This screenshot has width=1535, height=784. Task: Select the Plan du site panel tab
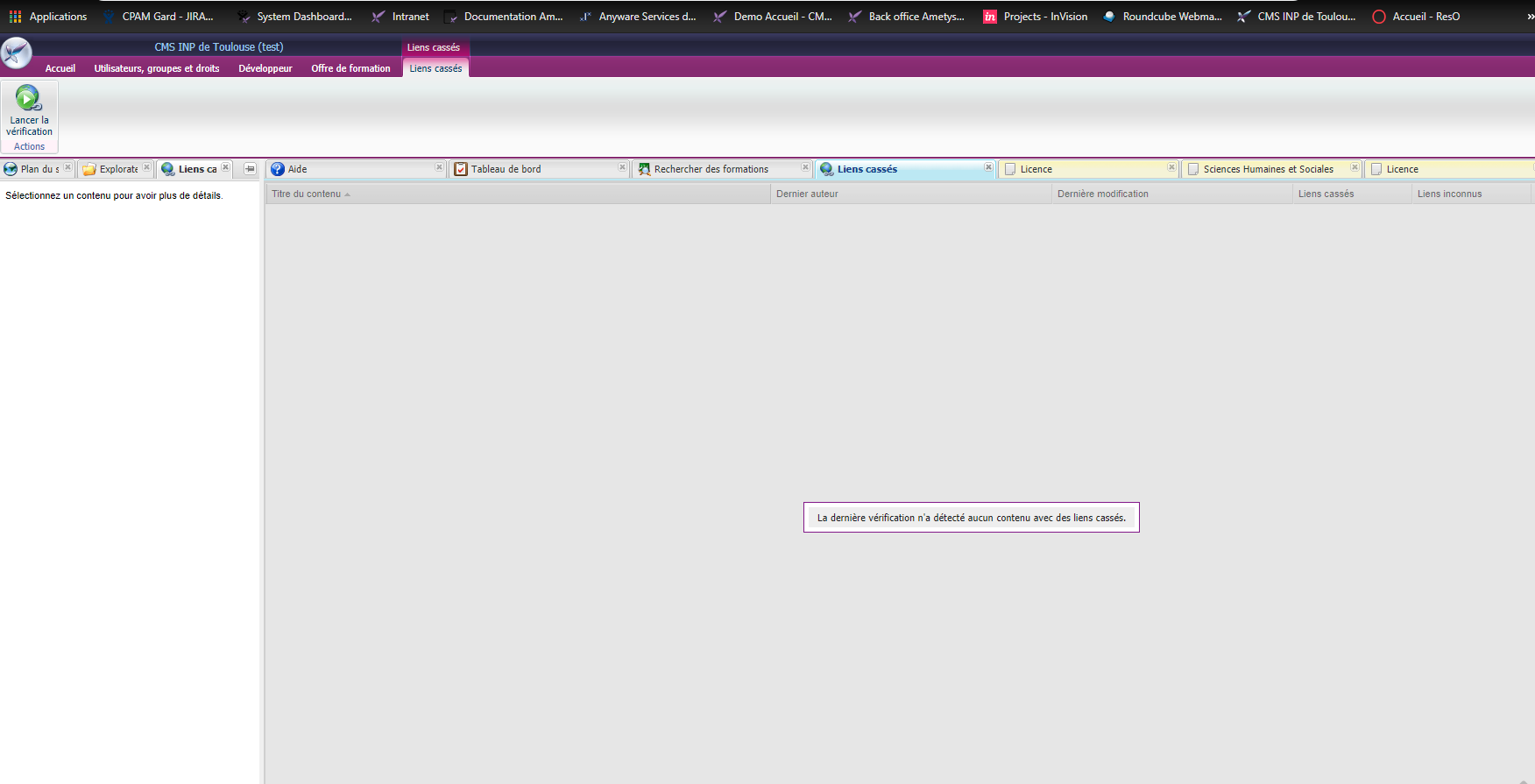click(x=33, y=169)
